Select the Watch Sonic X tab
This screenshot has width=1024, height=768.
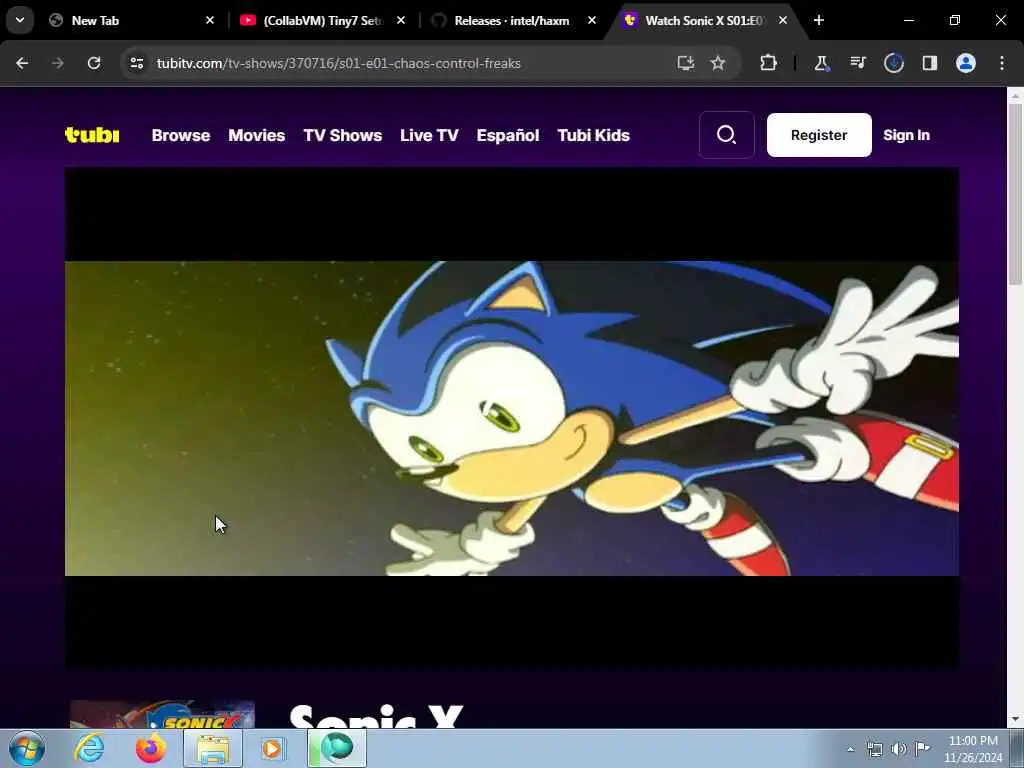coord(704,20)
